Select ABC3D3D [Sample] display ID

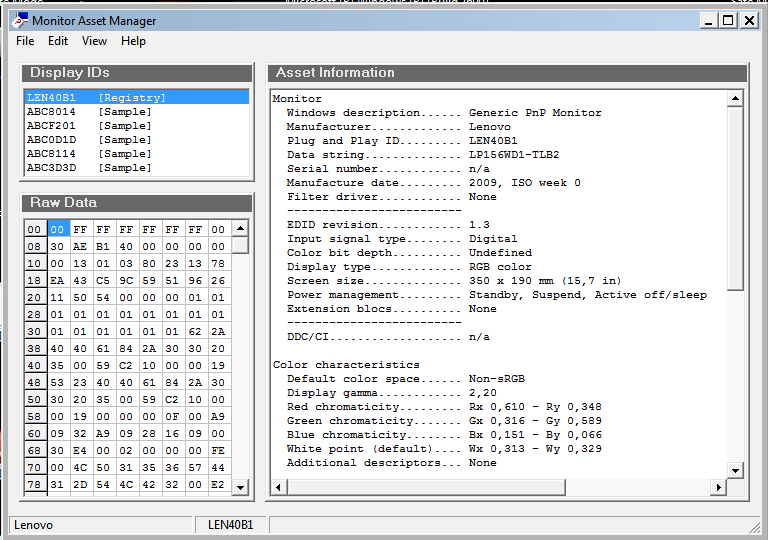[137, 168]
